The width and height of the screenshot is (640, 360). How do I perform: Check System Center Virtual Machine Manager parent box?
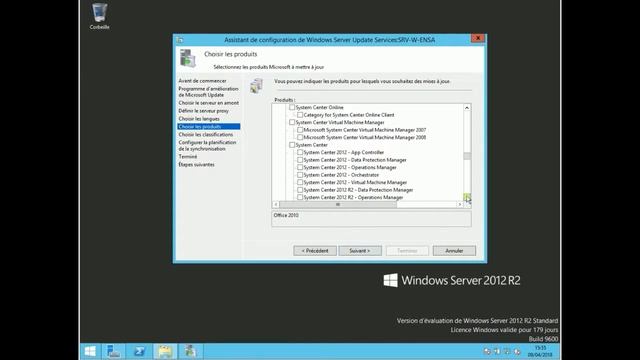pyautogui.click(x=292, y=122)
